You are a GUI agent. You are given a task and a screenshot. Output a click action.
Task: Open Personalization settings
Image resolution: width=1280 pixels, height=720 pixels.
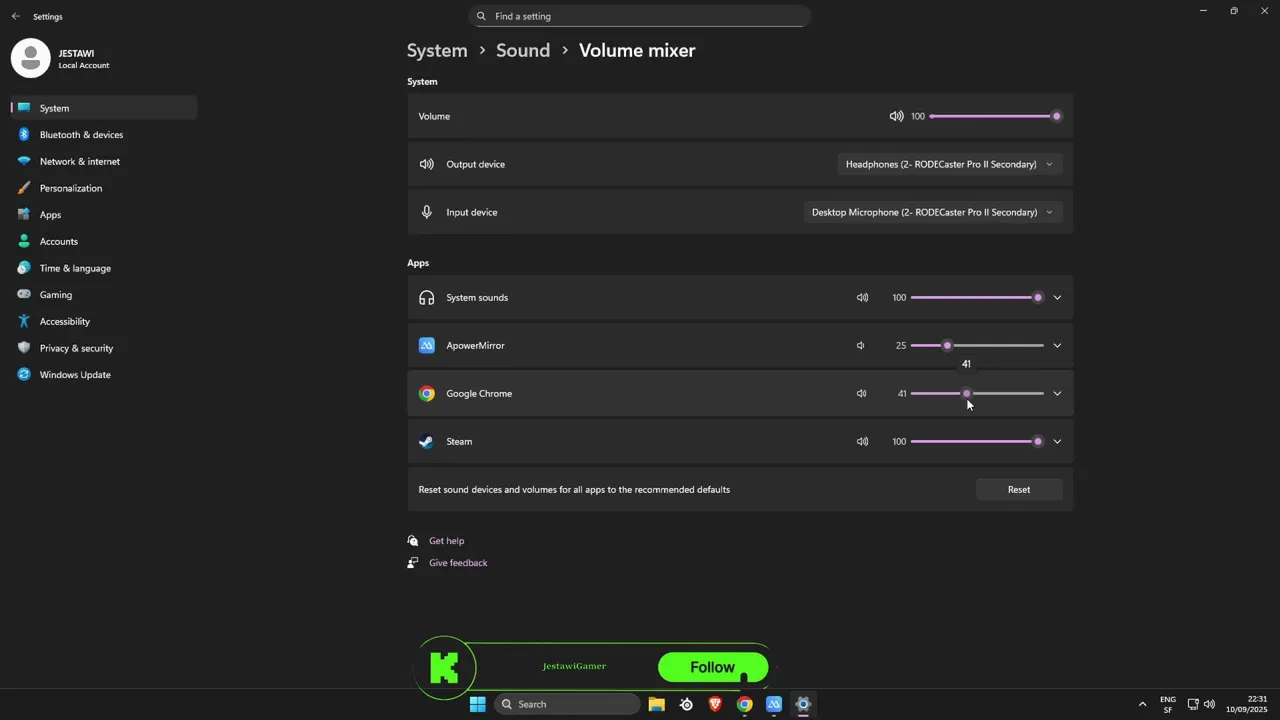[x=104, y=188]
